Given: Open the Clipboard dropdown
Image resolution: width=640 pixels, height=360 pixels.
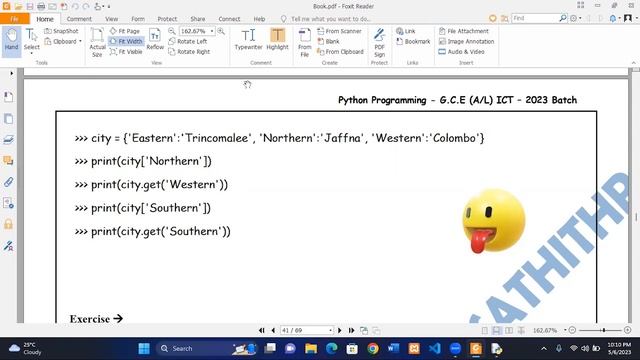Looking at the screenshot, I should tap(63, 41).
